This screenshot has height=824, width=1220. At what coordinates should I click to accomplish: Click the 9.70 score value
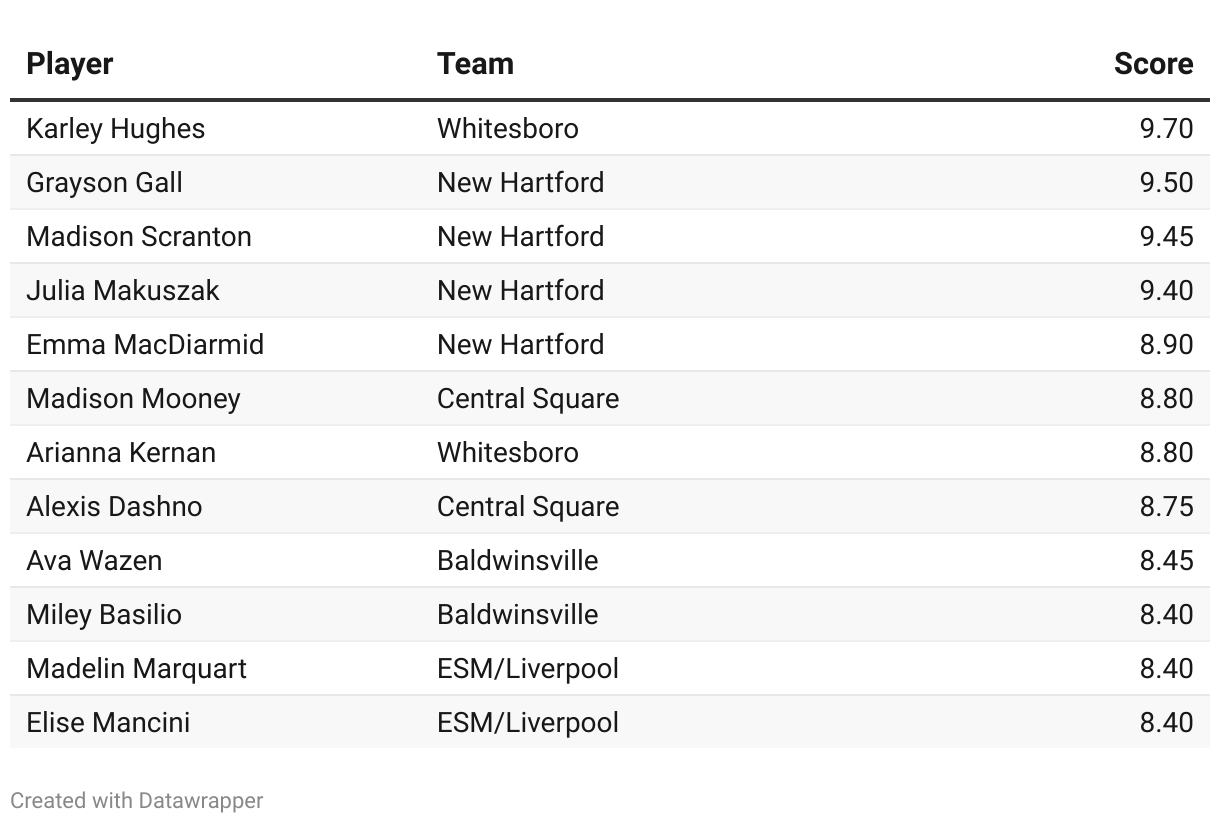click(x=1166, y=129)
